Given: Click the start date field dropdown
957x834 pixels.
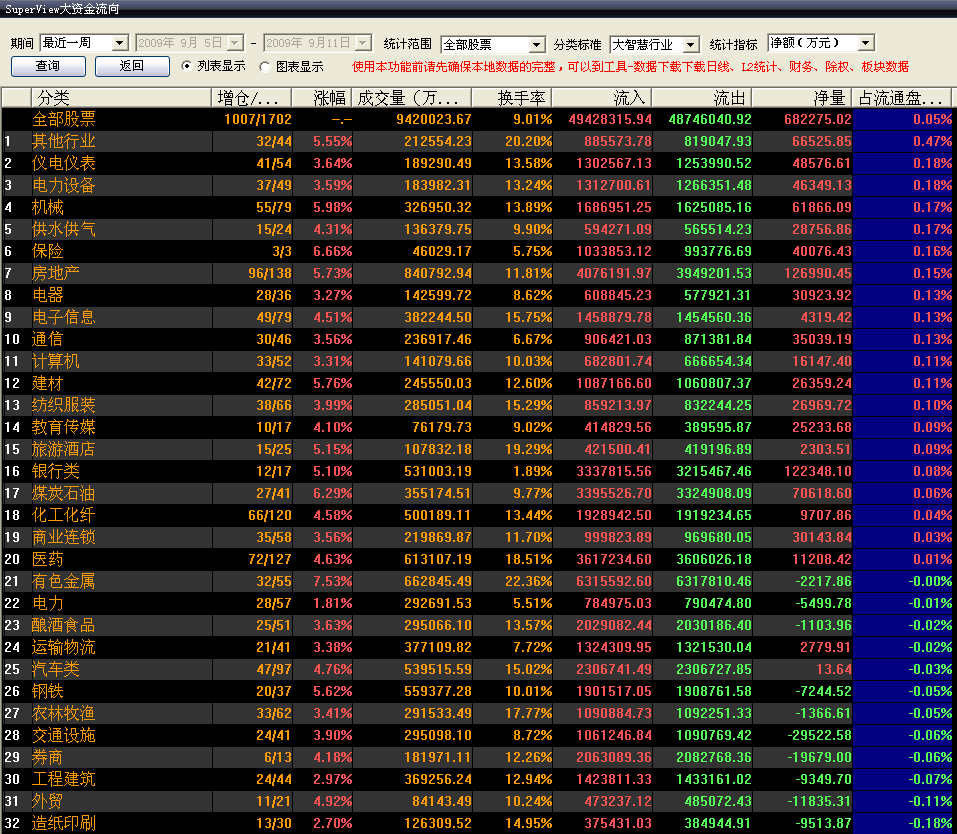Looking at the screenshot, I should point(235,43).
